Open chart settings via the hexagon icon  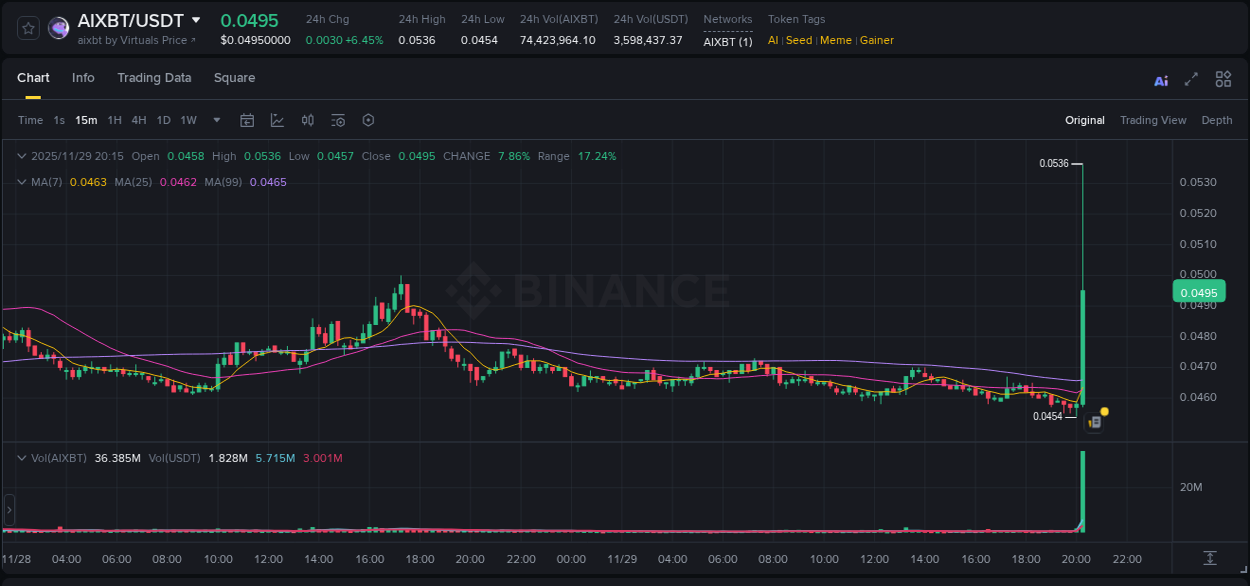368,120
